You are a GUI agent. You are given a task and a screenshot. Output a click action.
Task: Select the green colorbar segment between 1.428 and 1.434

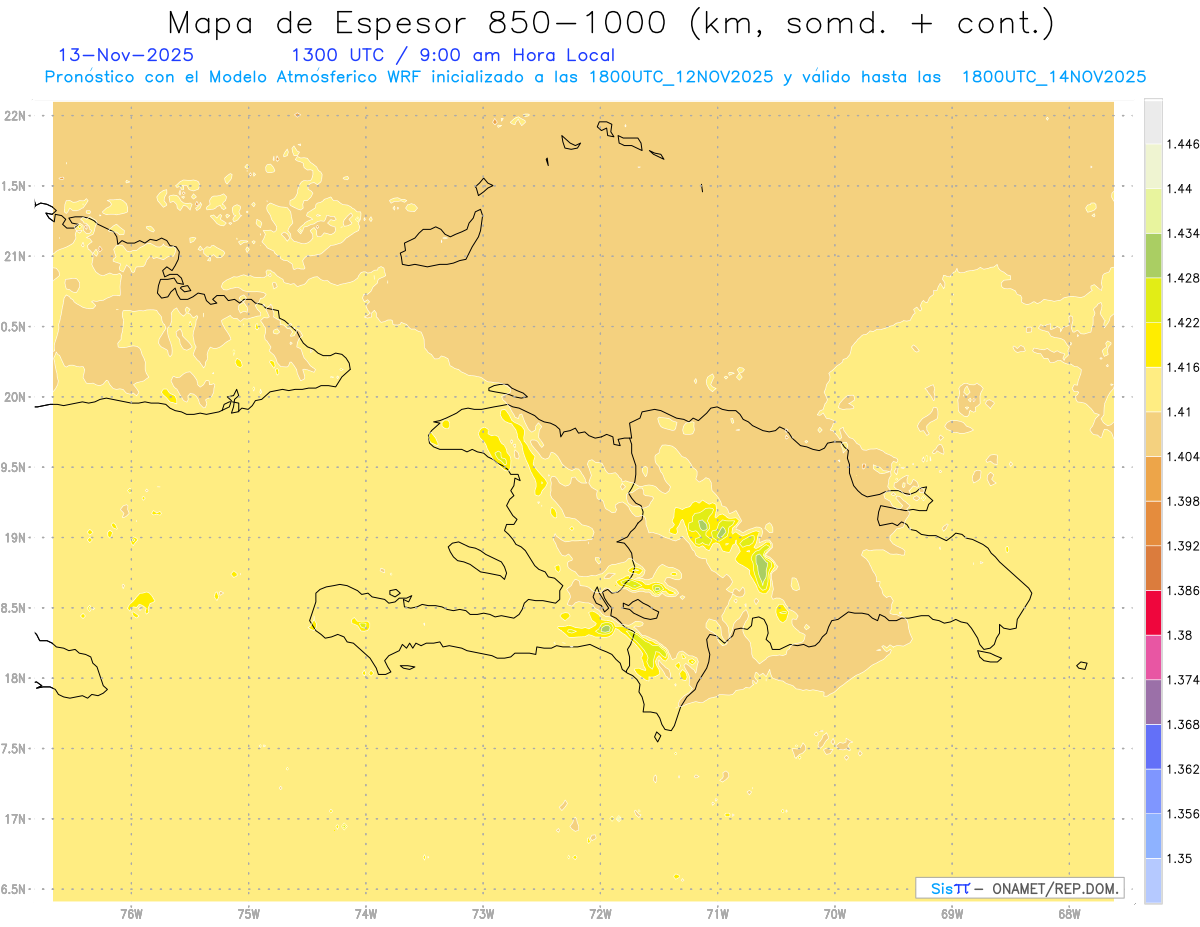[1153, 255]
